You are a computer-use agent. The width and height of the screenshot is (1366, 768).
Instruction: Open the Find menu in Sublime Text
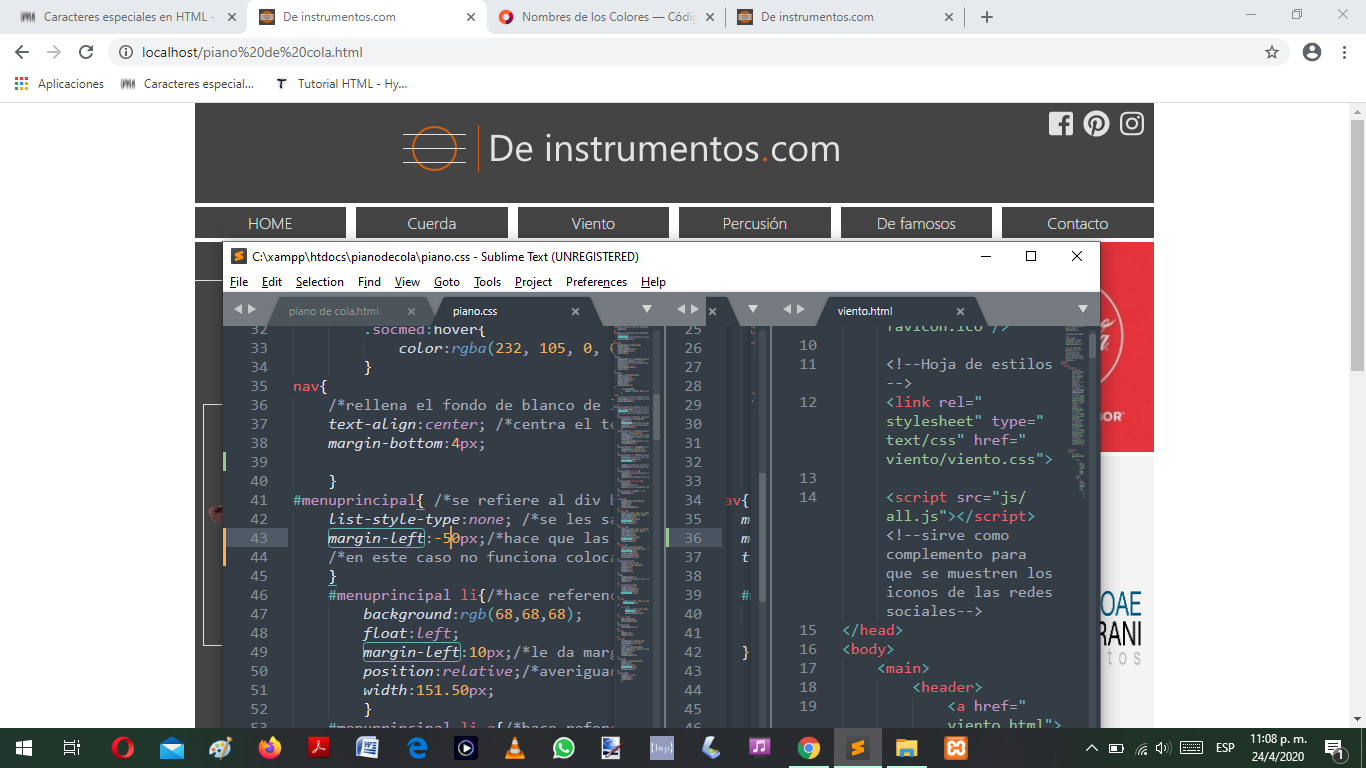[x=369, y=282]
